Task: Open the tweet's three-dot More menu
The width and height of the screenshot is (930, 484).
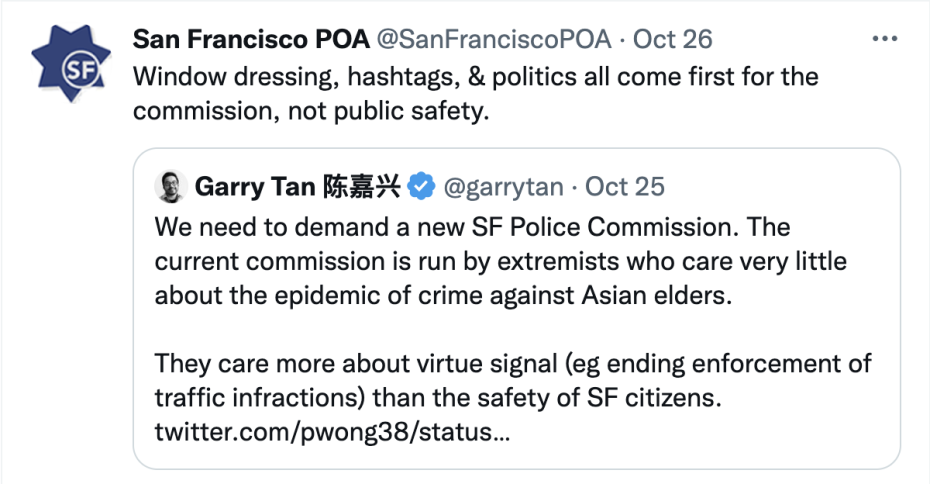Action: coord(886,39)
